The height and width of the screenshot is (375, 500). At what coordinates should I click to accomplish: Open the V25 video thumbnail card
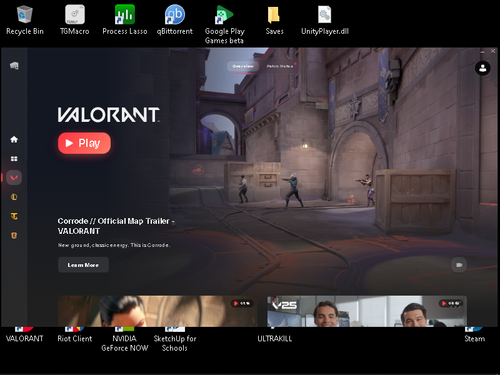pos(367,311)
